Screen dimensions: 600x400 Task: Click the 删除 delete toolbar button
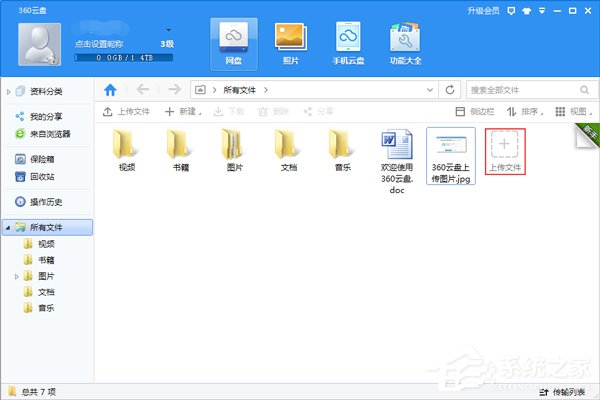pyautogui.click(x=273, y=111)
